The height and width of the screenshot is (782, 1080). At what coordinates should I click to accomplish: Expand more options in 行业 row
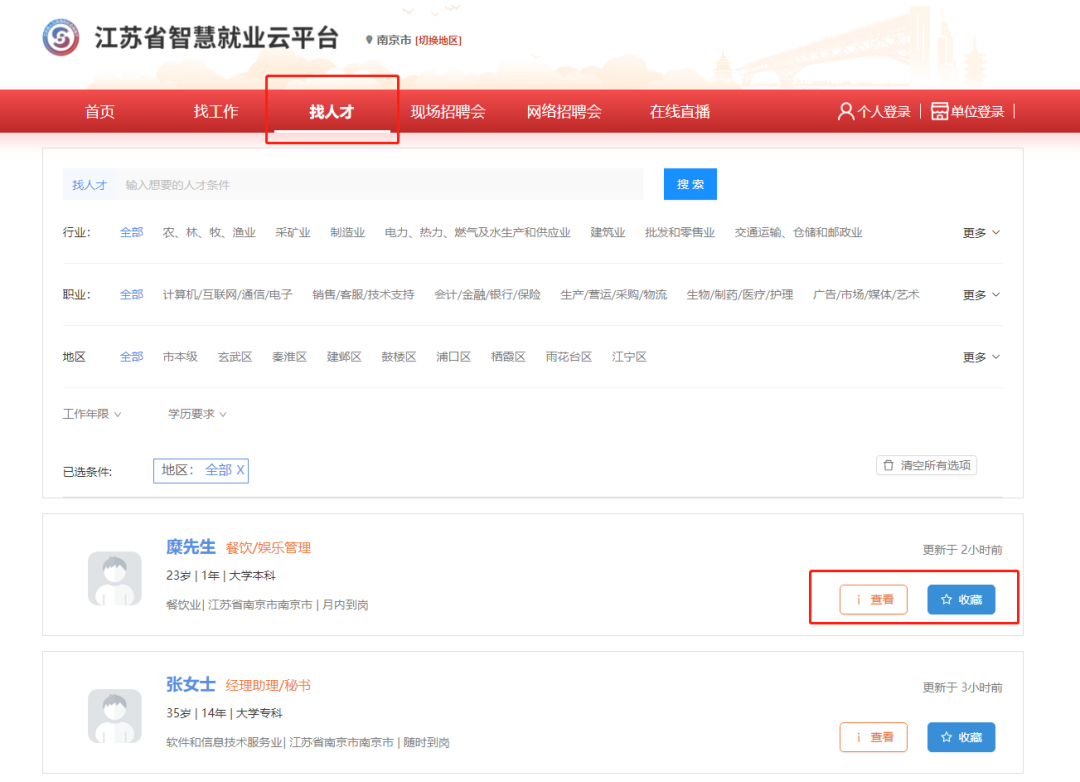coord(980,233)
